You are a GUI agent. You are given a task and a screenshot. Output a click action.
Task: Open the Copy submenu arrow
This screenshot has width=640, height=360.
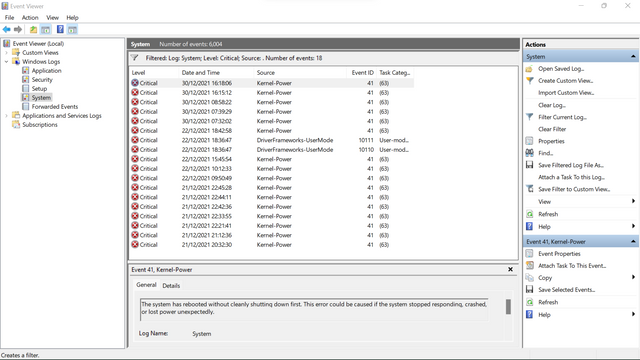pos(633,277)
